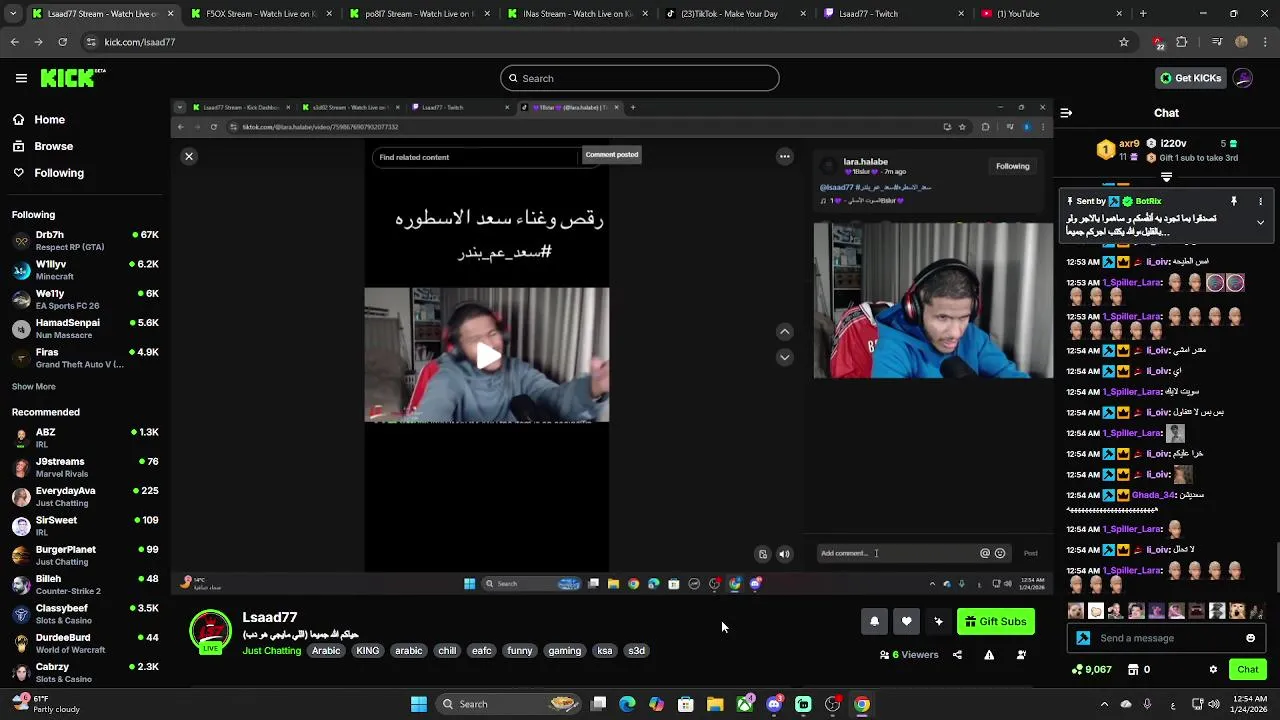This screenshot has width=1280, height=720.
Task: Reload the kick.com page
Action: coord(62,42)
